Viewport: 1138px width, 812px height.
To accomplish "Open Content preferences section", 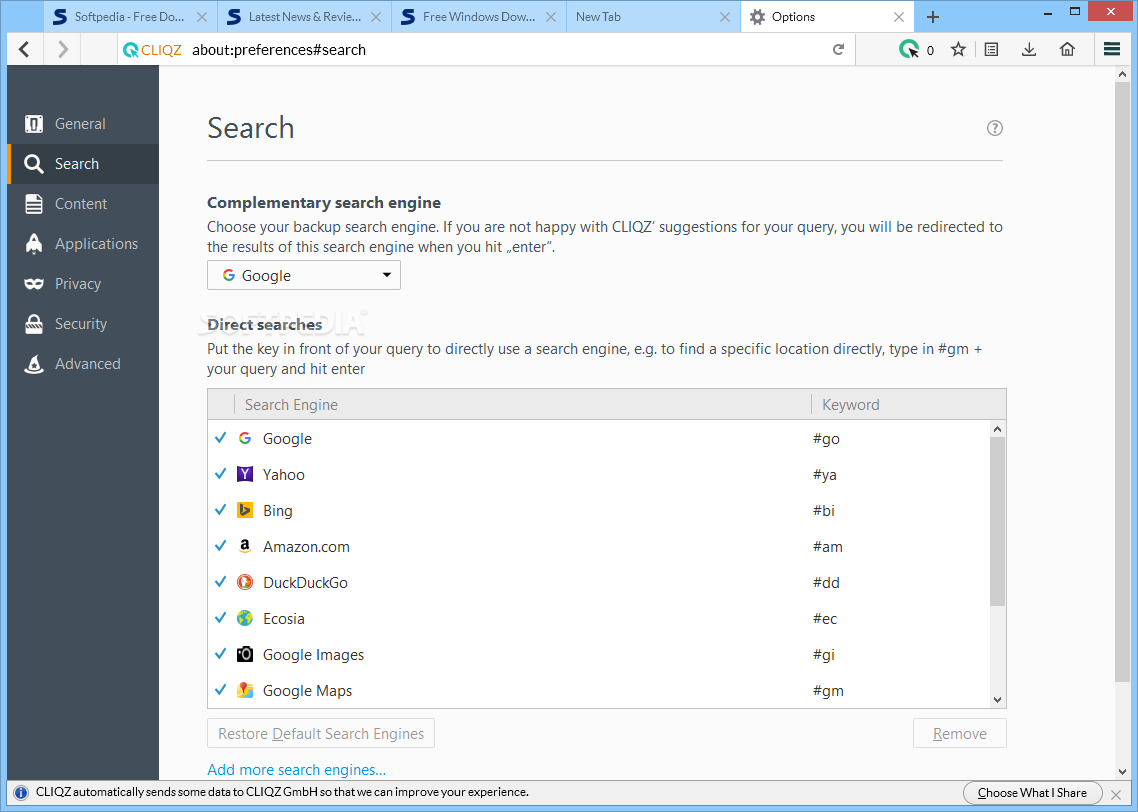I will pos(83,204).
